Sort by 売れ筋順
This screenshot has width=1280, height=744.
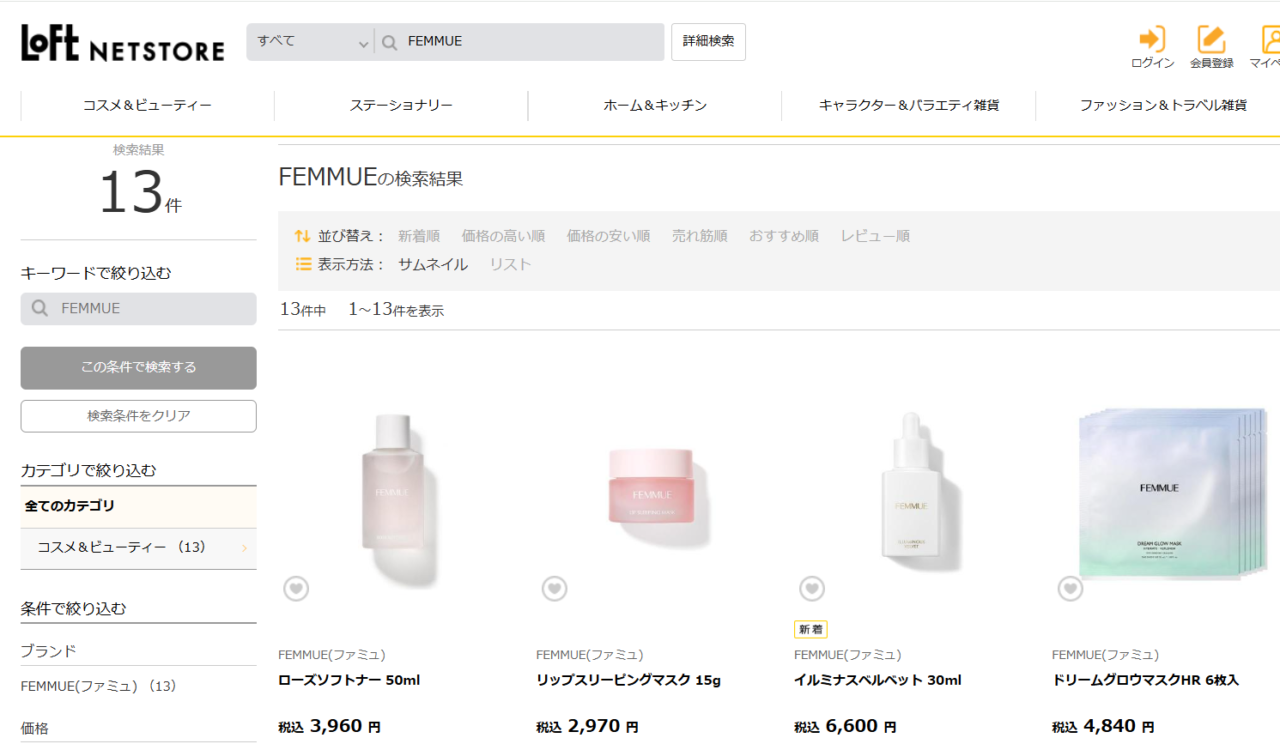(700, 236)
